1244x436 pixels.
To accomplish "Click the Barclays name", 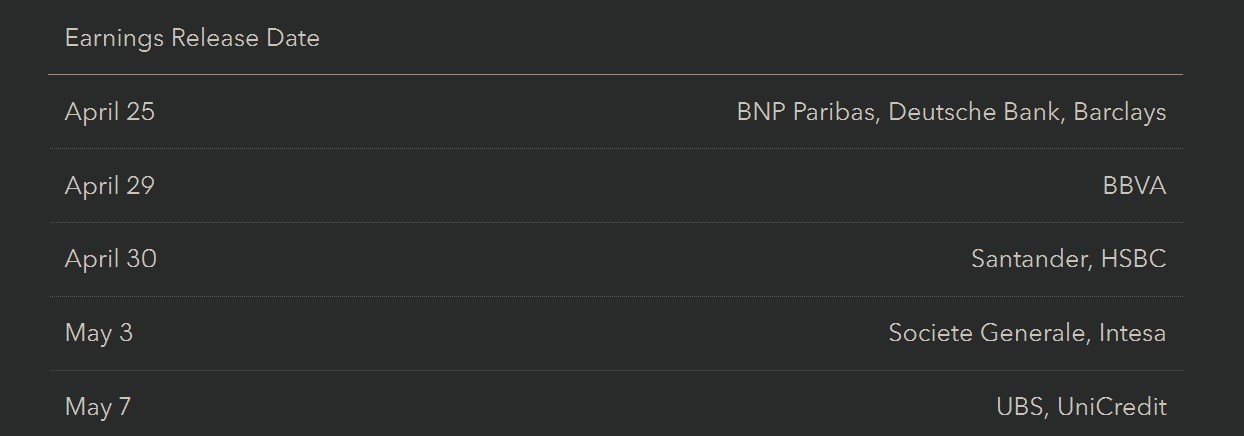I will point(1119,111).
